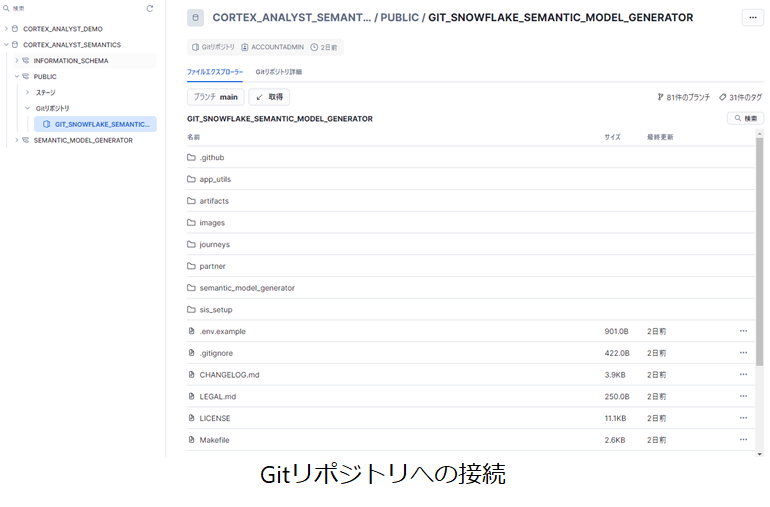Select GIT_SNOWFLAKE_SEMANTIC... in the tree
The width and height of the screenshot is (770, 507).
point(95,124)
